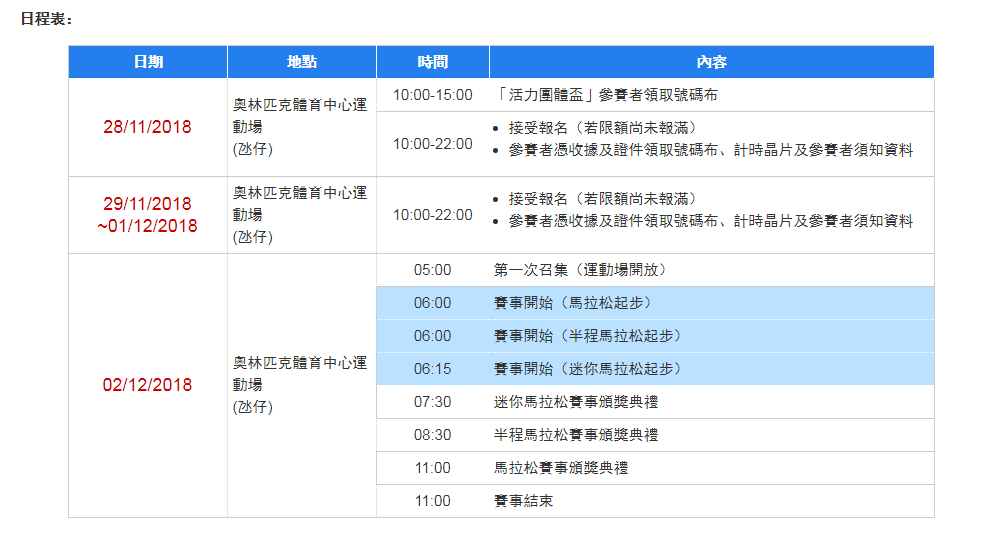Click the 10:00-15:00 time cell
The height and width of the screenshot is (538, 998).
[432, 95]
